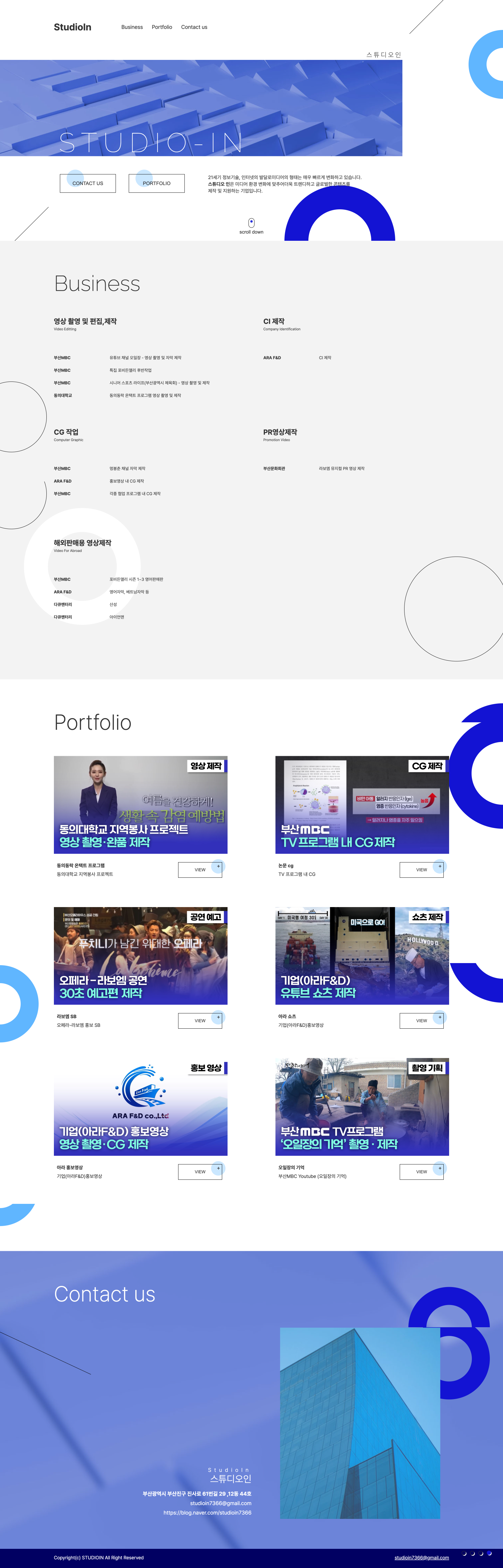Click the 스튜디오인 label above banner
The height and width of the screenshot is (1568, 503).
click(x=384, y=54)
